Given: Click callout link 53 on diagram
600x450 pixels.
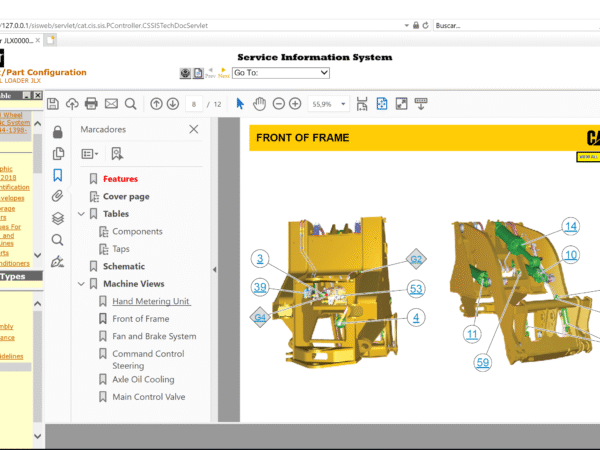Looking at the screenshot, I should pyautogui.click(x=416, y=289).
